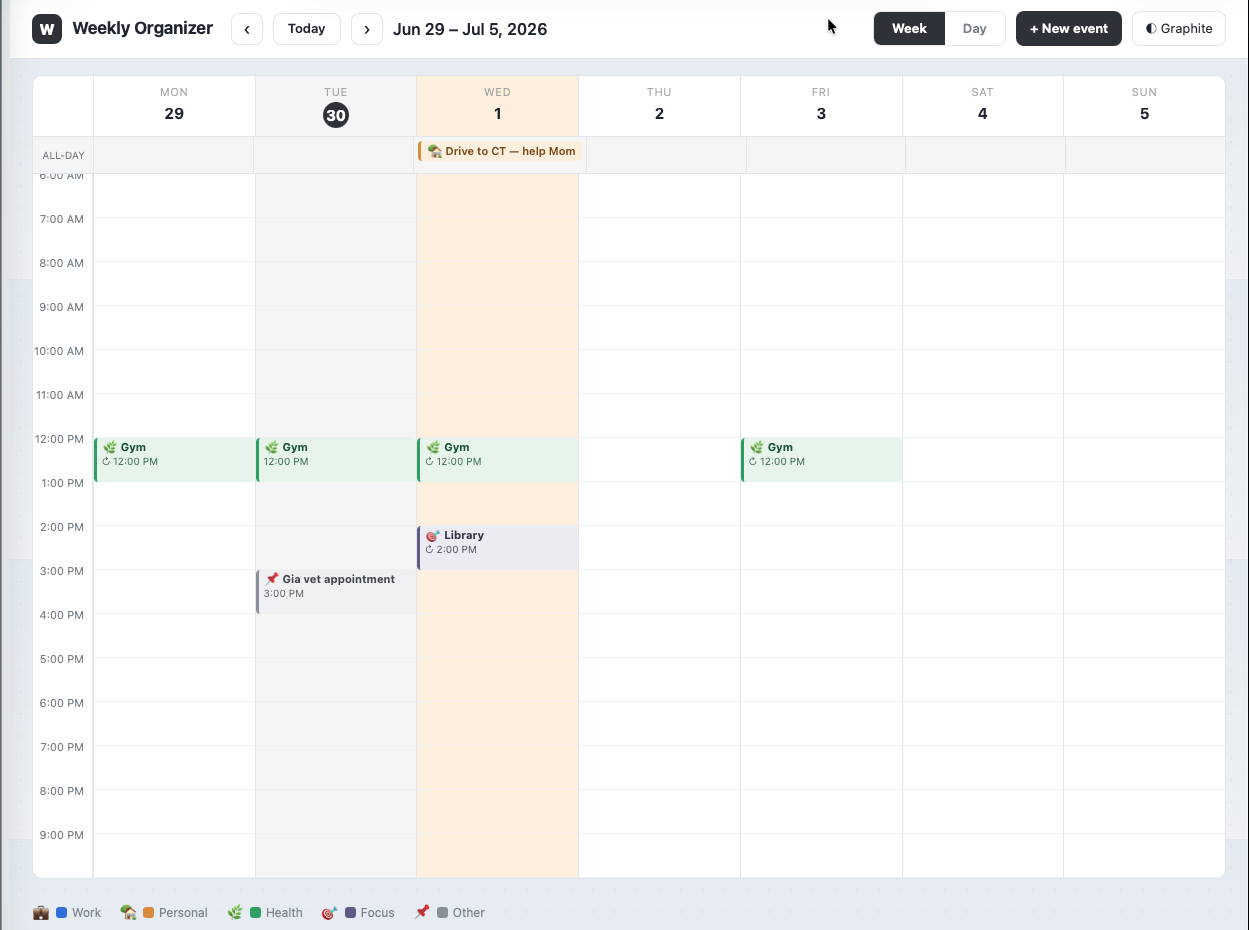Select the THU 2 day header
The image size is (1249, 930).
point(659,105)
